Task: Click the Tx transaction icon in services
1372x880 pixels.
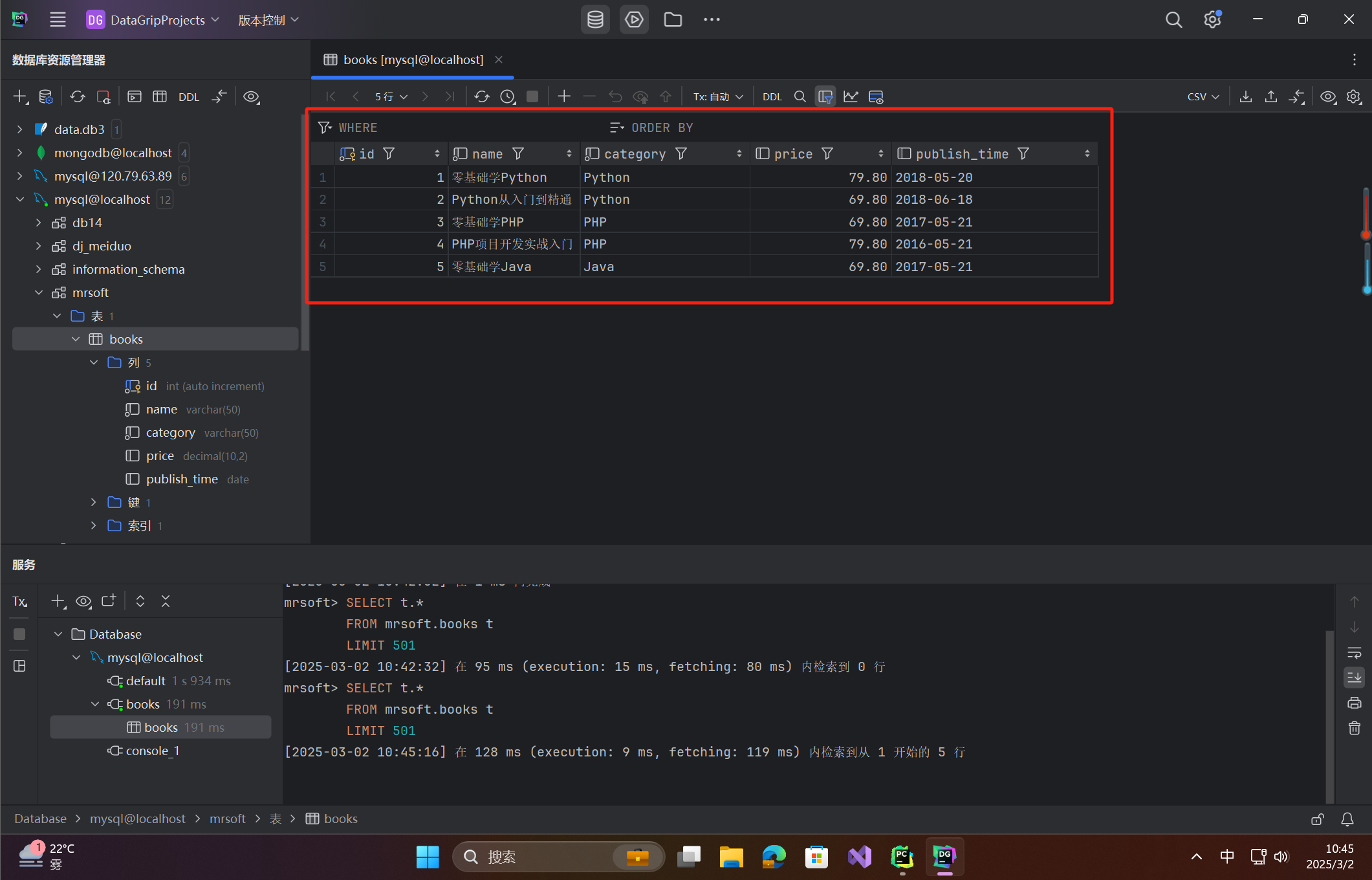Action: point(19,601)
